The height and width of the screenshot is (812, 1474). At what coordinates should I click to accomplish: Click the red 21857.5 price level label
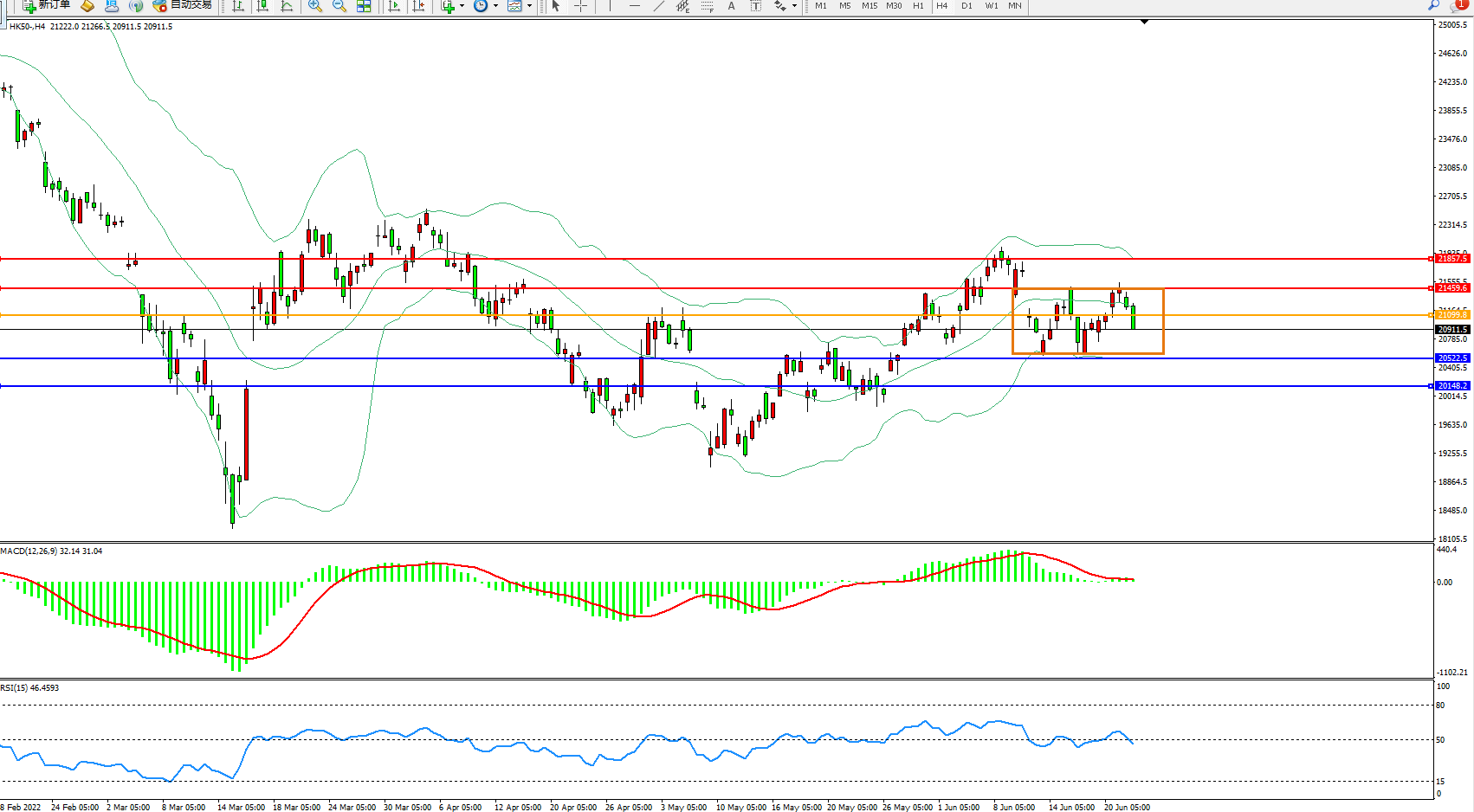pos(1452,259)
